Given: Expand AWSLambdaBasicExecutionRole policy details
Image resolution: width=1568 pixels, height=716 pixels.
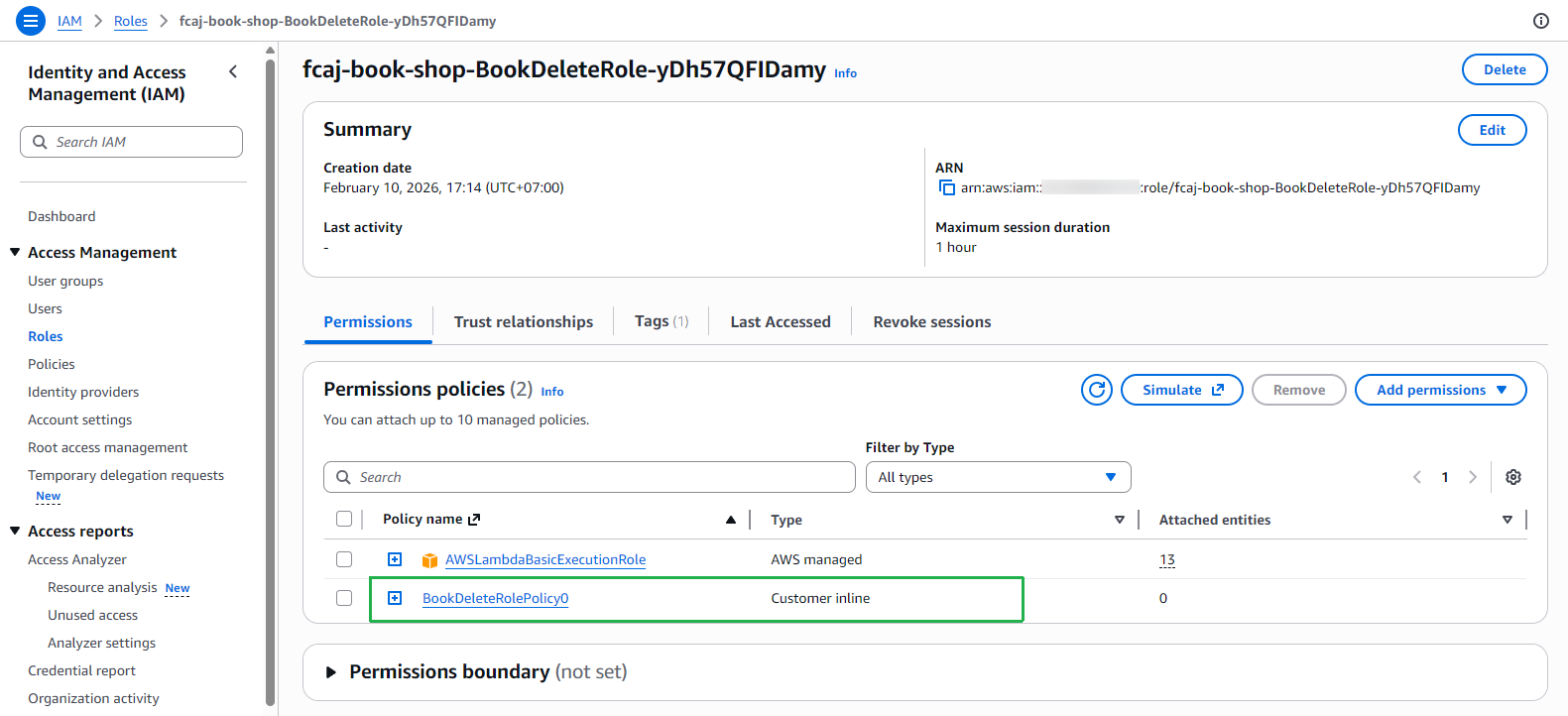Looking at the screenshot, I should tap(395, 559).
